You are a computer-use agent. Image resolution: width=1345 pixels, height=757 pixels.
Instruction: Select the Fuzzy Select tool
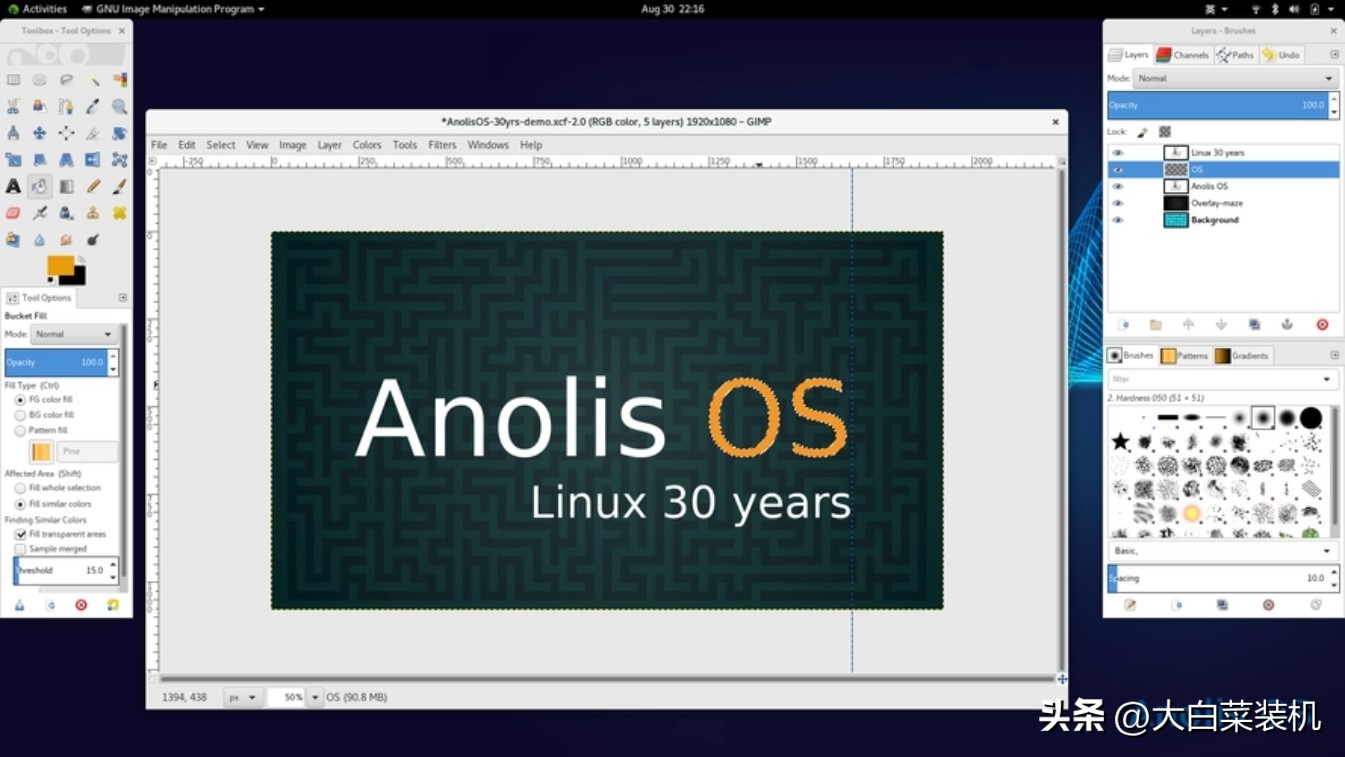coord(94,81)
